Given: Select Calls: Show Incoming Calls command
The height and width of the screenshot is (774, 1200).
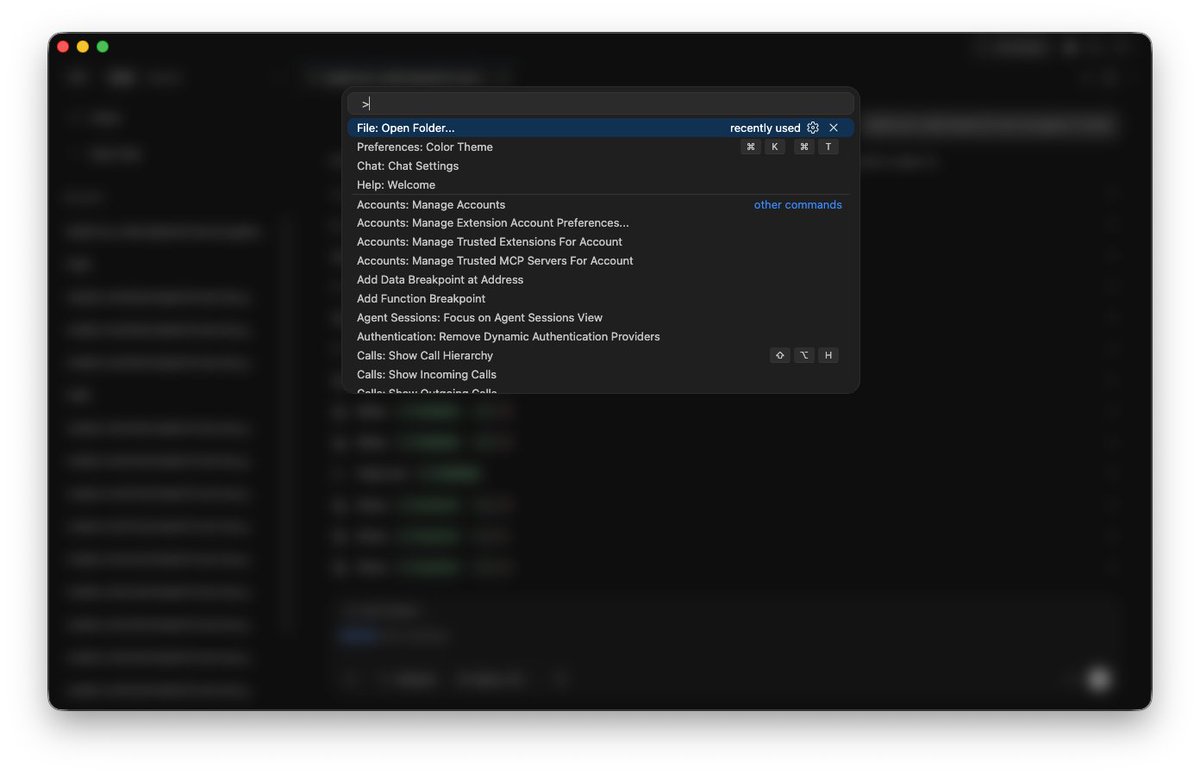Looking at the screenshot, I should click(600, 375).
